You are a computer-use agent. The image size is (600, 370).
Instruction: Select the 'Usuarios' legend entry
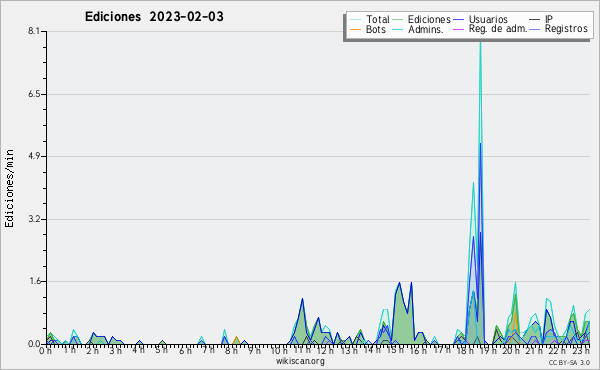pos(488,19)
